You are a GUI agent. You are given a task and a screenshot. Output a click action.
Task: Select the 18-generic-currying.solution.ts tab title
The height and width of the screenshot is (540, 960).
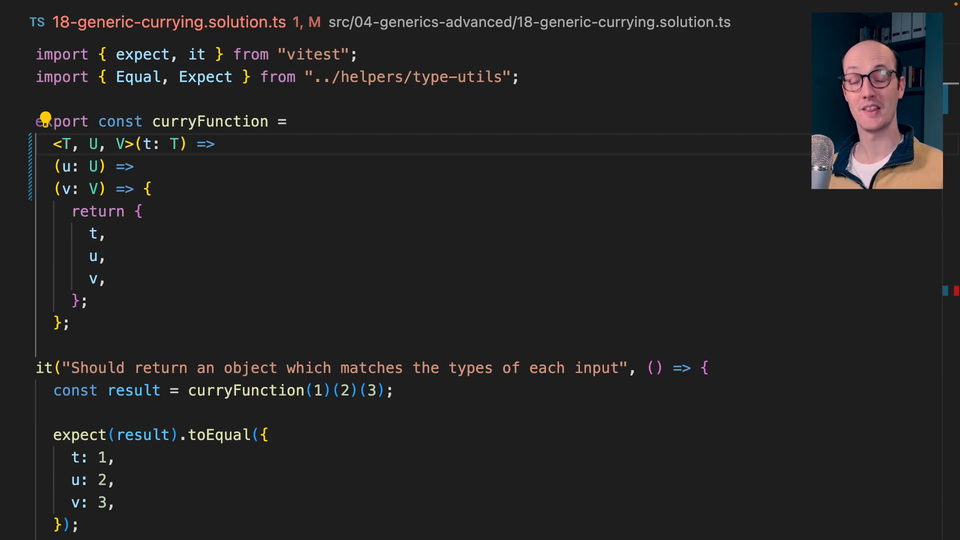pyautogui.click(x=169, y=21)
